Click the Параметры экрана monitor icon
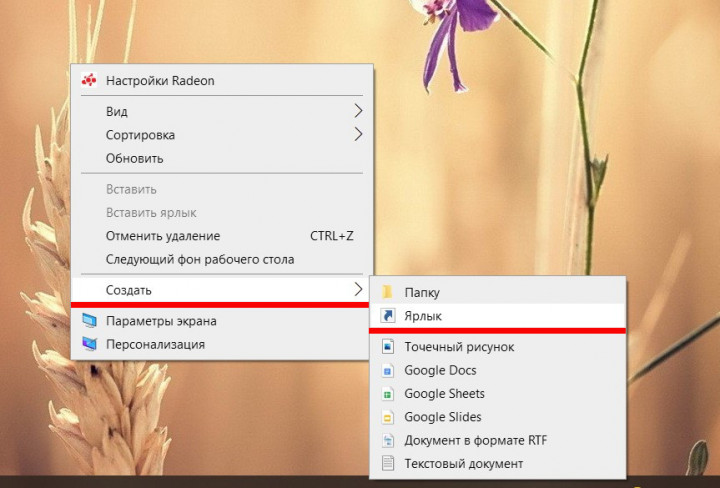720x488 pixels. [91, 321]
